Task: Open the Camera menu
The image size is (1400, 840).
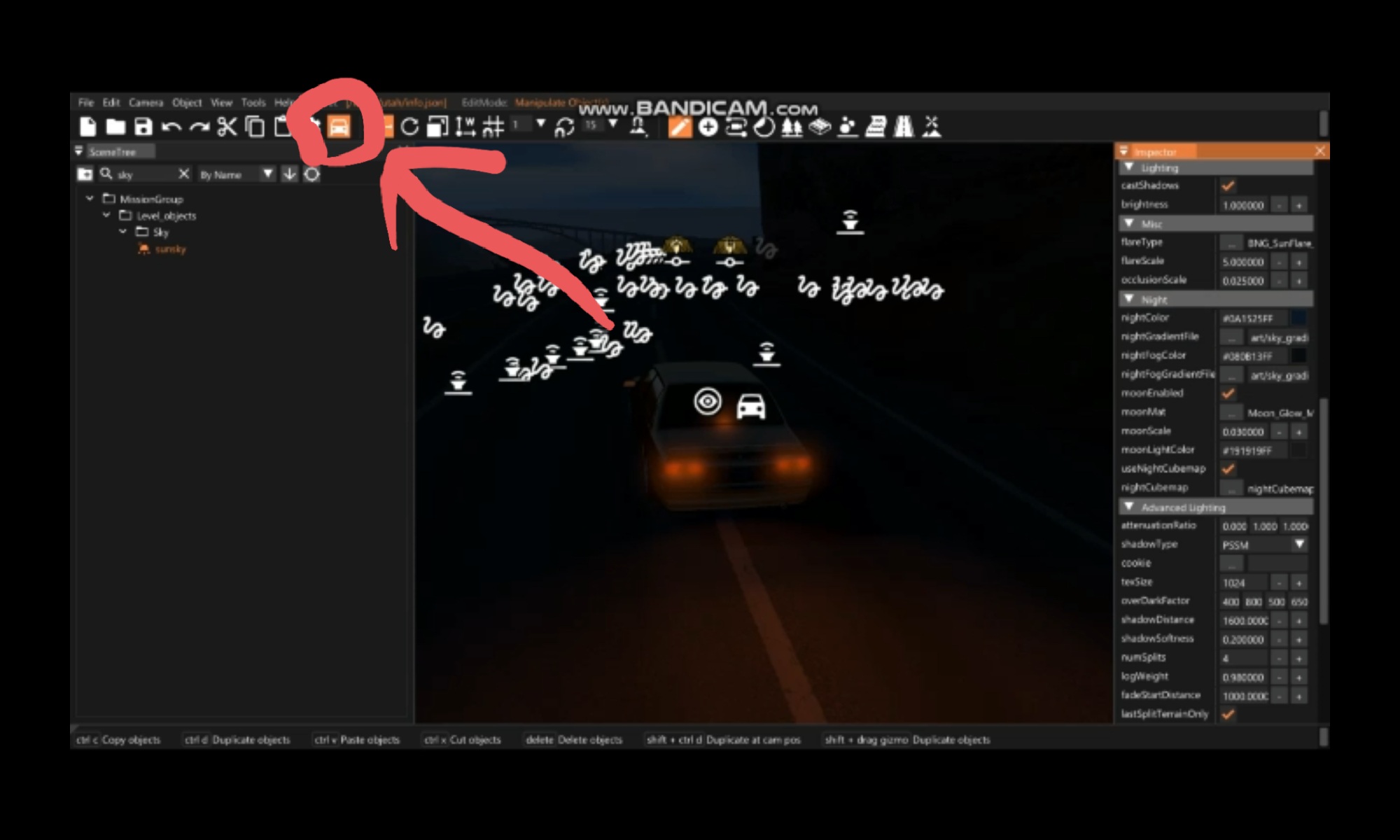Action: click(146, 102)
